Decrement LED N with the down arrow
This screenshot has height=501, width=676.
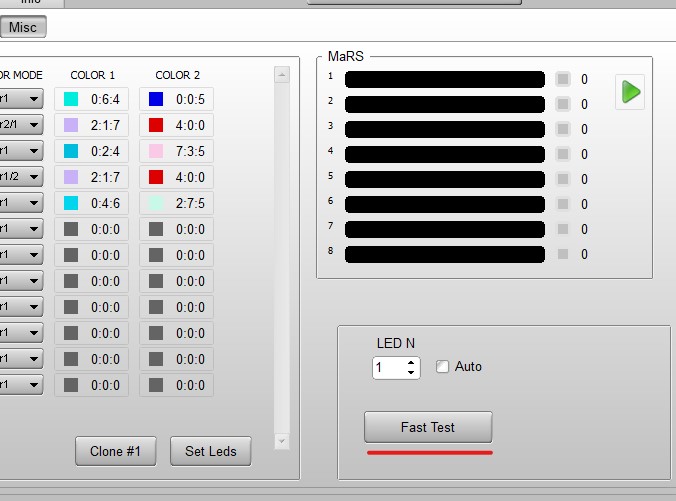(x=411, y=373)
